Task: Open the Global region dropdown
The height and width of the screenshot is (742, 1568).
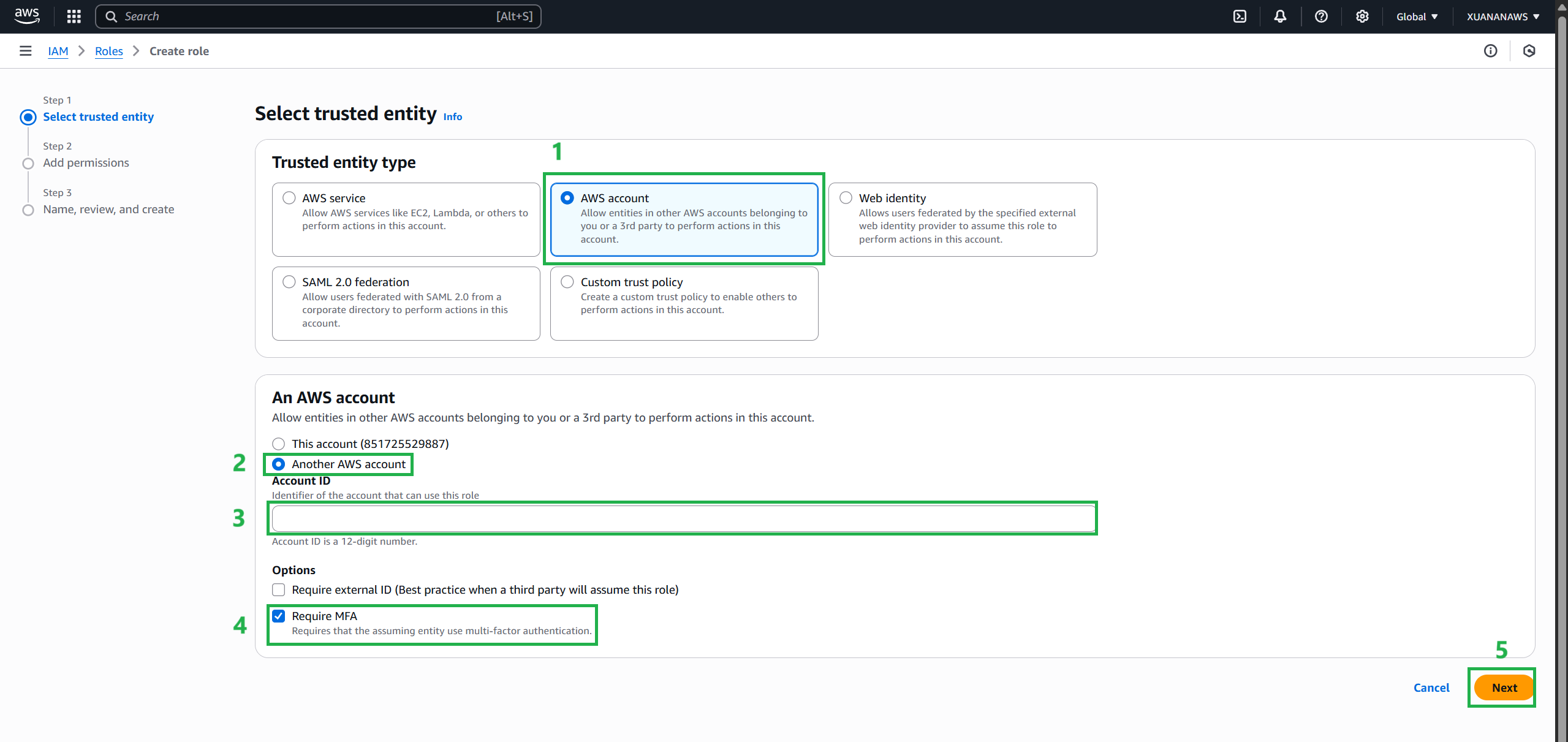Action: pyautogui.click(x=1416, y=16)
